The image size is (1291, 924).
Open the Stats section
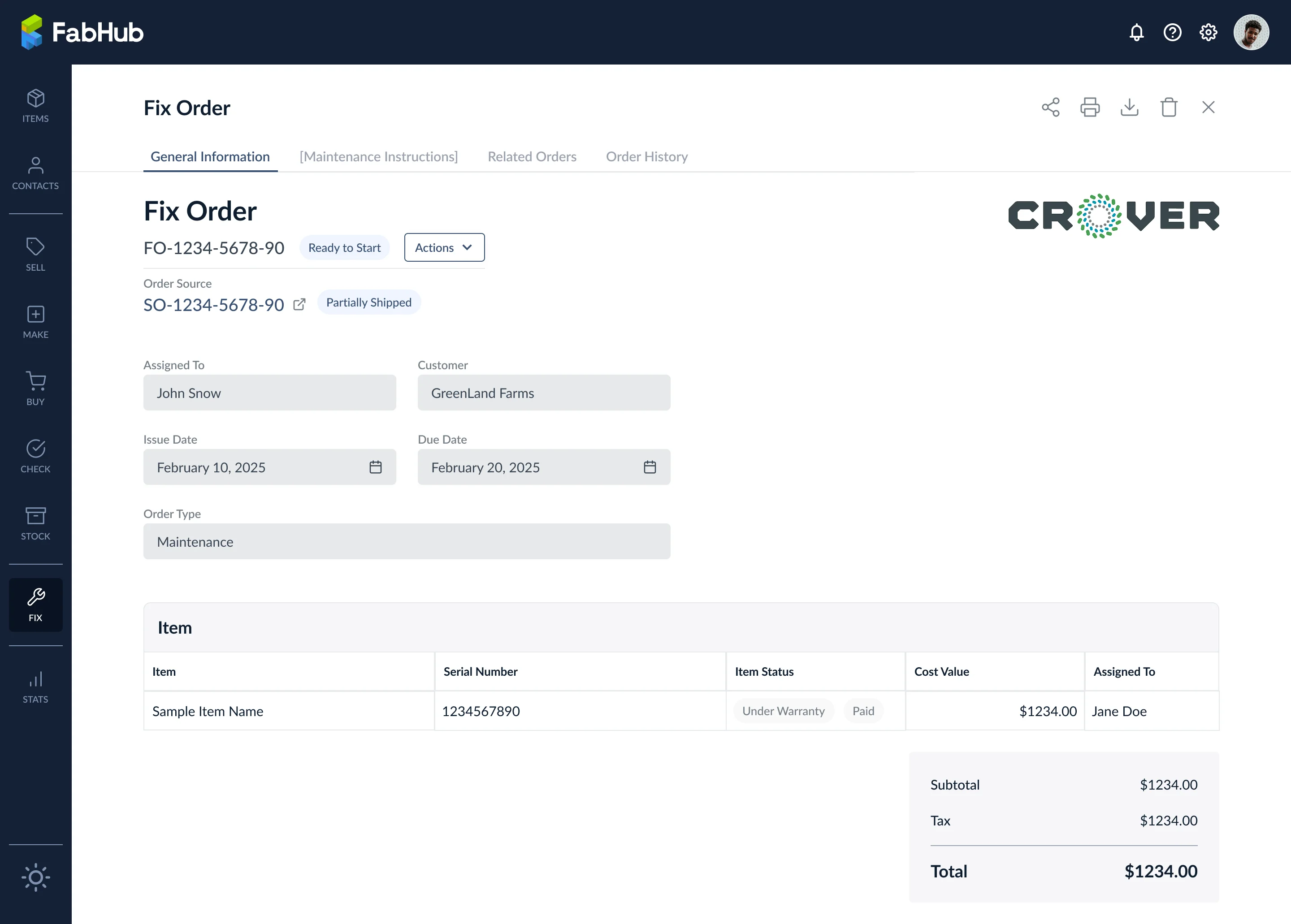[35, 687]
